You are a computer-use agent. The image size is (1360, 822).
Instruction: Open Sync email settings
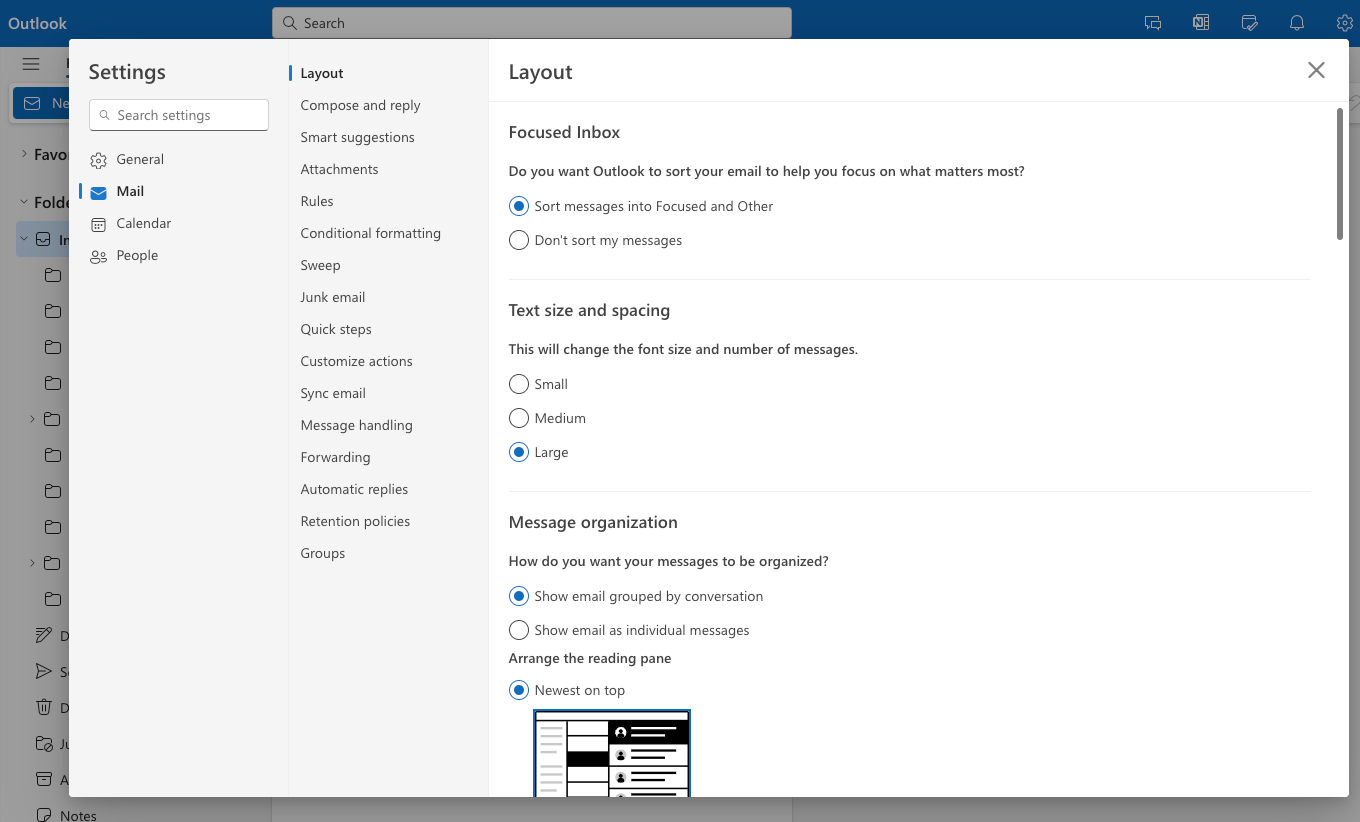[333, 393]
